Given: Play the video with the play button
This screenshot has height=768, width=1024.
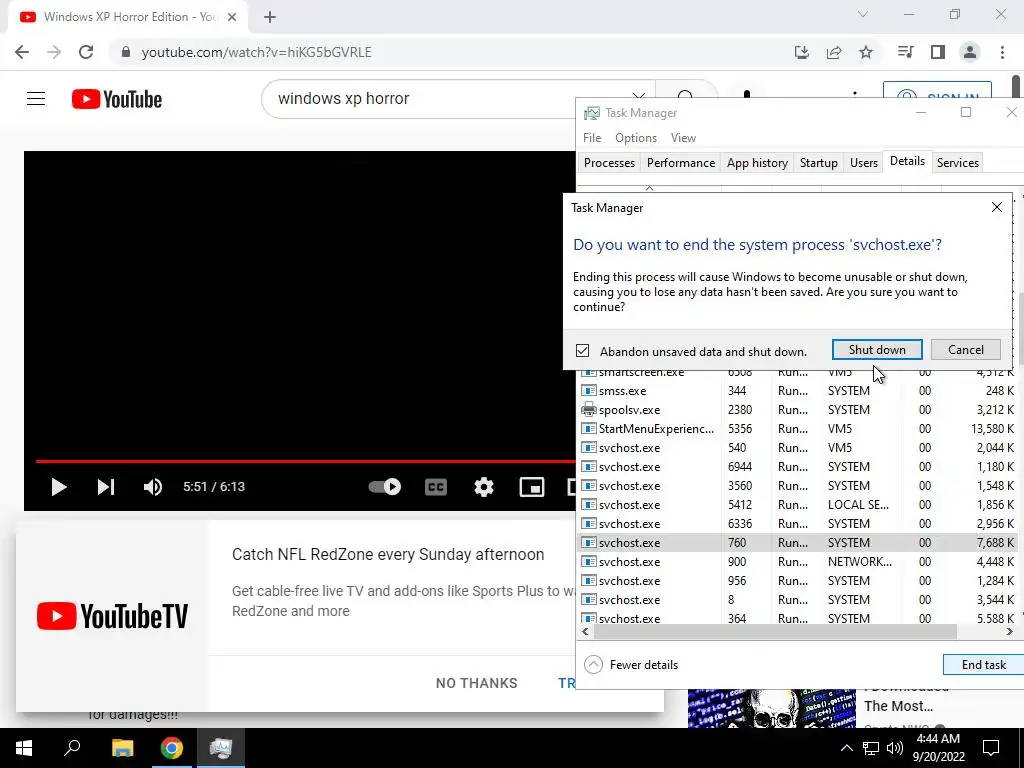Looking at the screenshot, I should point(59,487).
